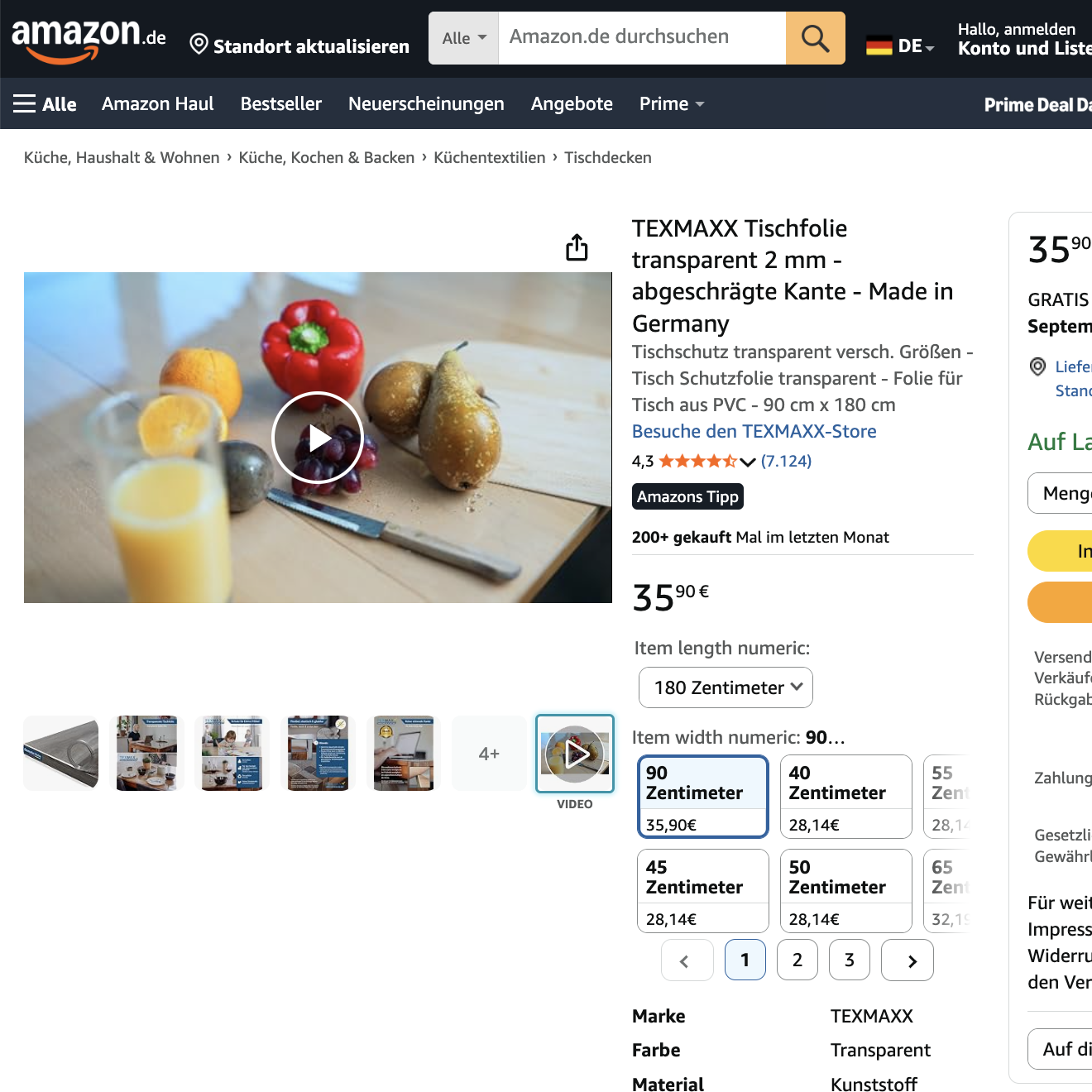Open the Alle search category dropdown

[x=463, y=38]
